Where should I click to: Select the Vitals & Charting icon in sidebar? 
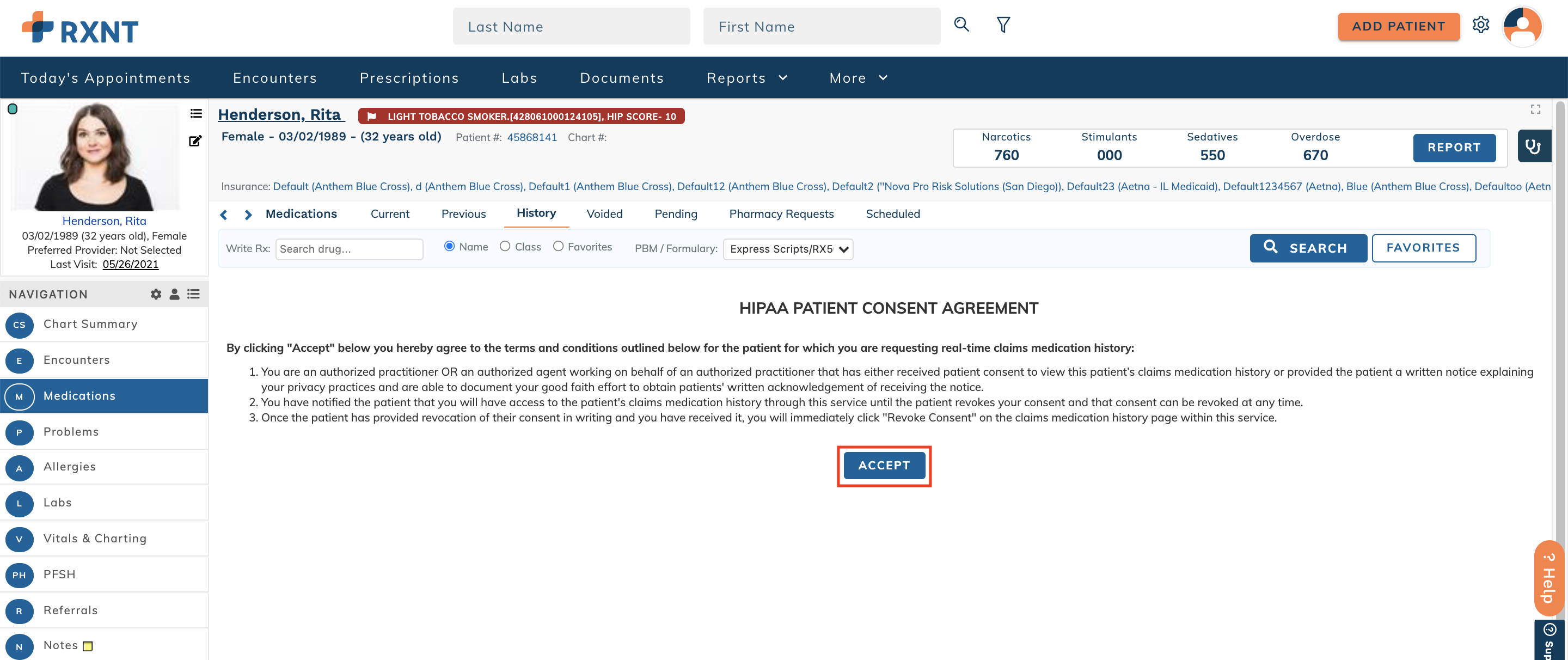[x=19, y=539]
